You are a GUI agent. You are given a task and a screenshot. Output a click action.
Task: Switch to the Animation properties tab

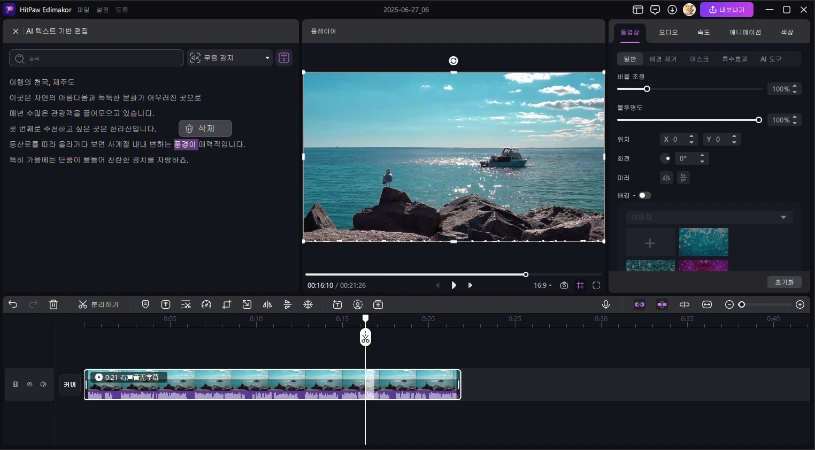tap(745, 32)
